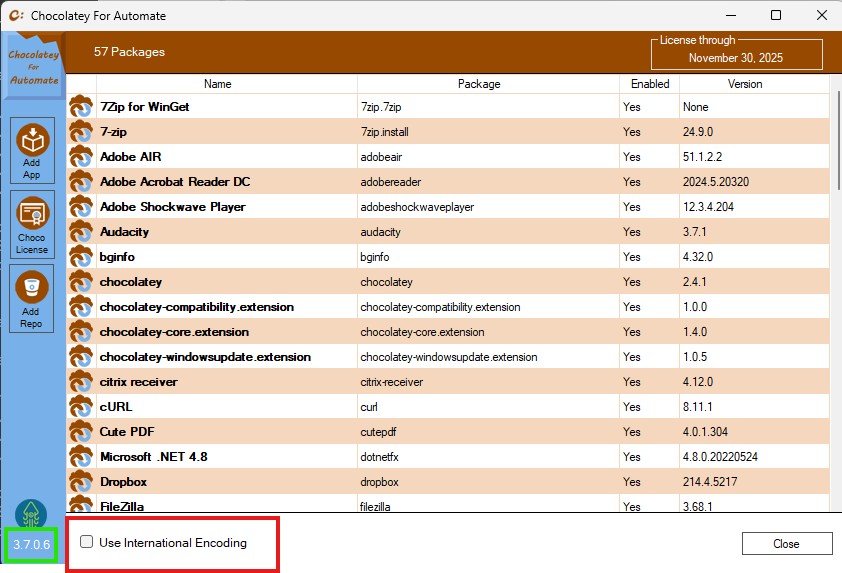Click the package icon for cURL
Screen dimensions: 842x573
coord(81,407)
